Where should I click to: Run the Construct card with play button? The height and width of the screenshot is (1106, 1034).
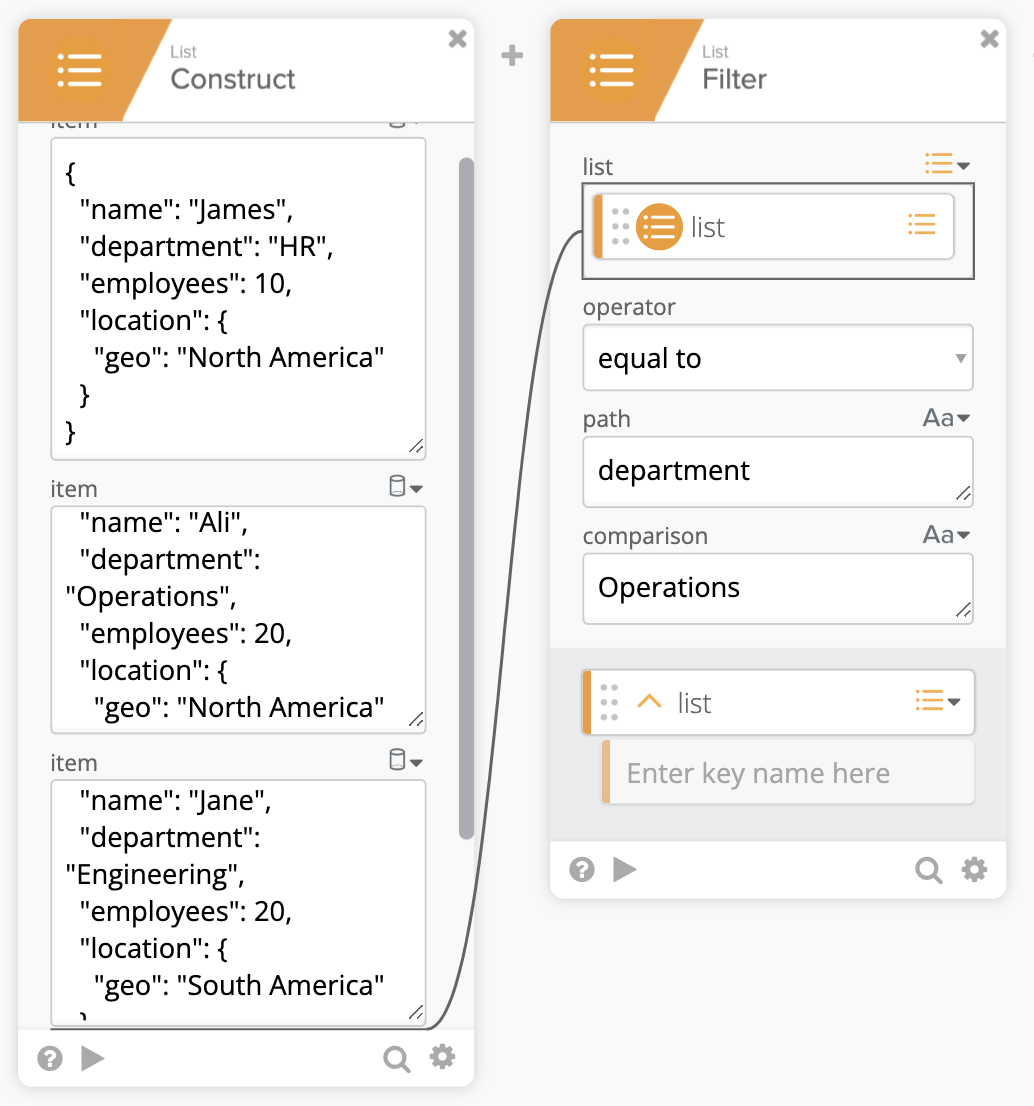(x=93, y=1058)
